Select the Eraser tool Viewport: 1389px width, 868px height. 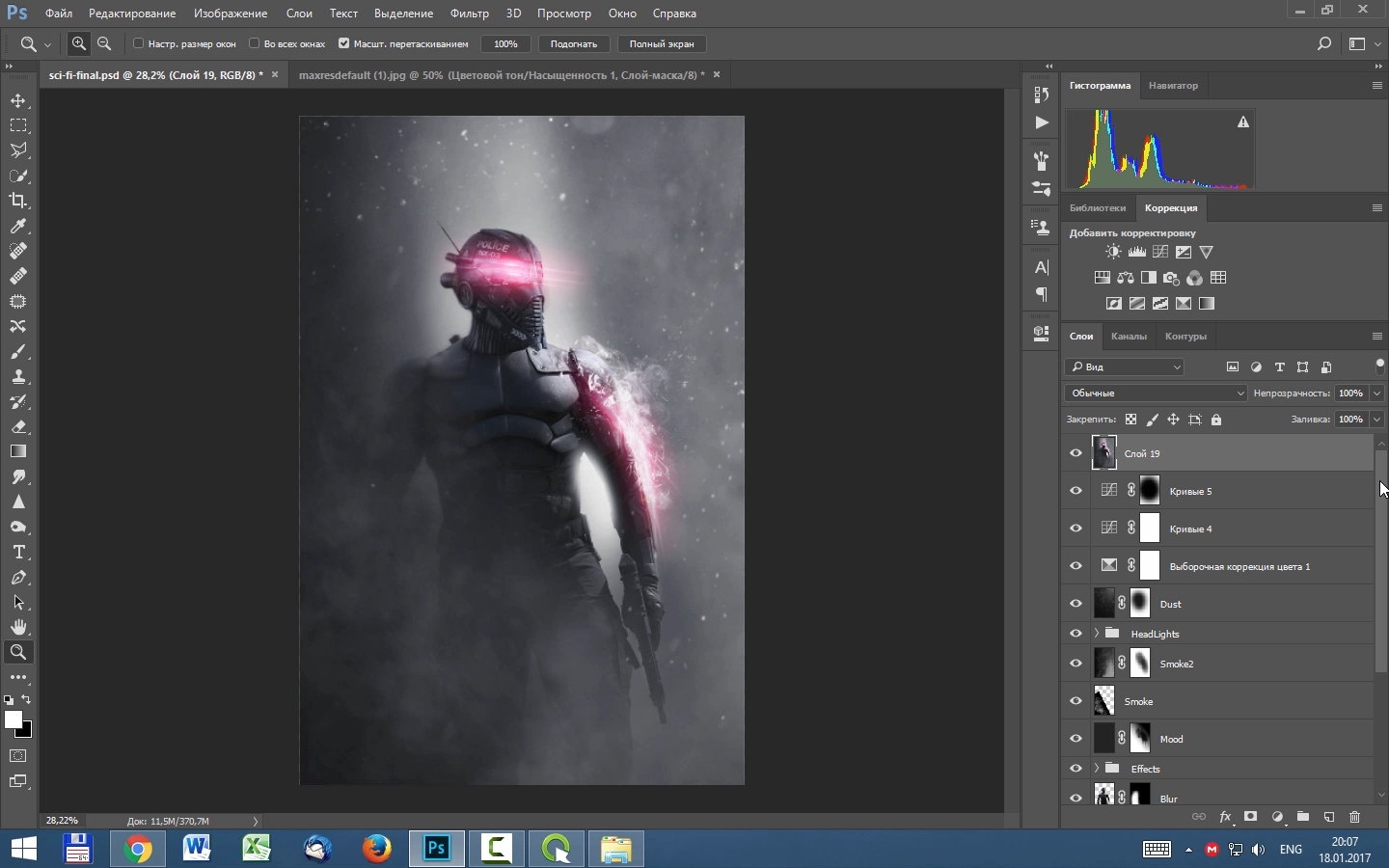pyautogui.click(x=18, y=426)
